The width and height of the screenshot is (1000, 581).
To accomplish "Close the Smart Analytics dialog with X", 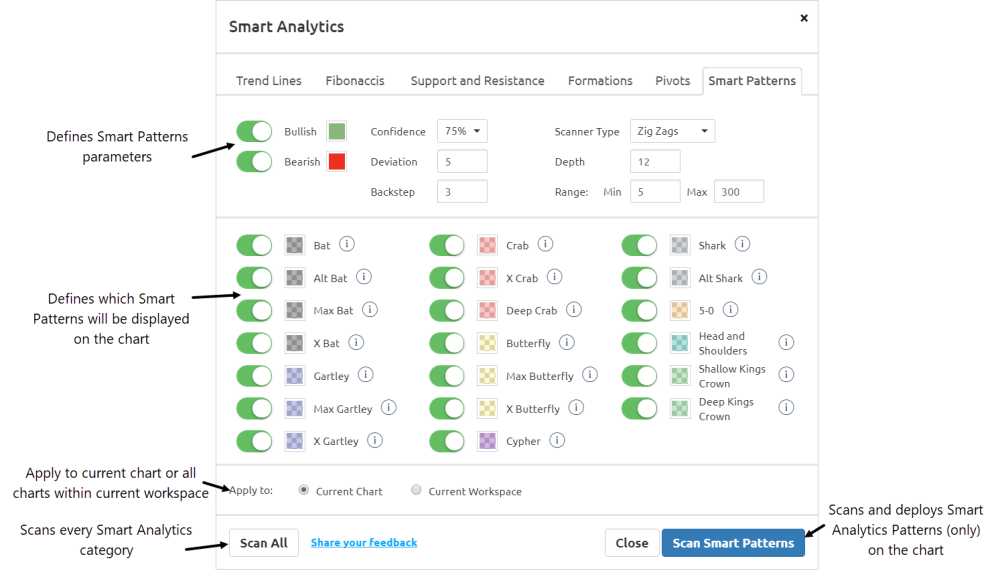I will pyautogui.click(x=804, y=18).
